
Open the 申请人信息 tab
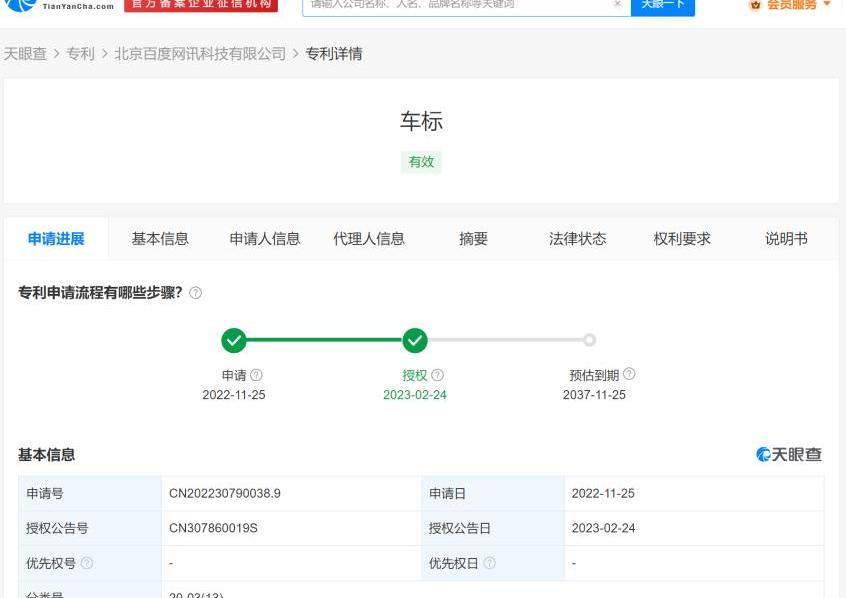264,239
